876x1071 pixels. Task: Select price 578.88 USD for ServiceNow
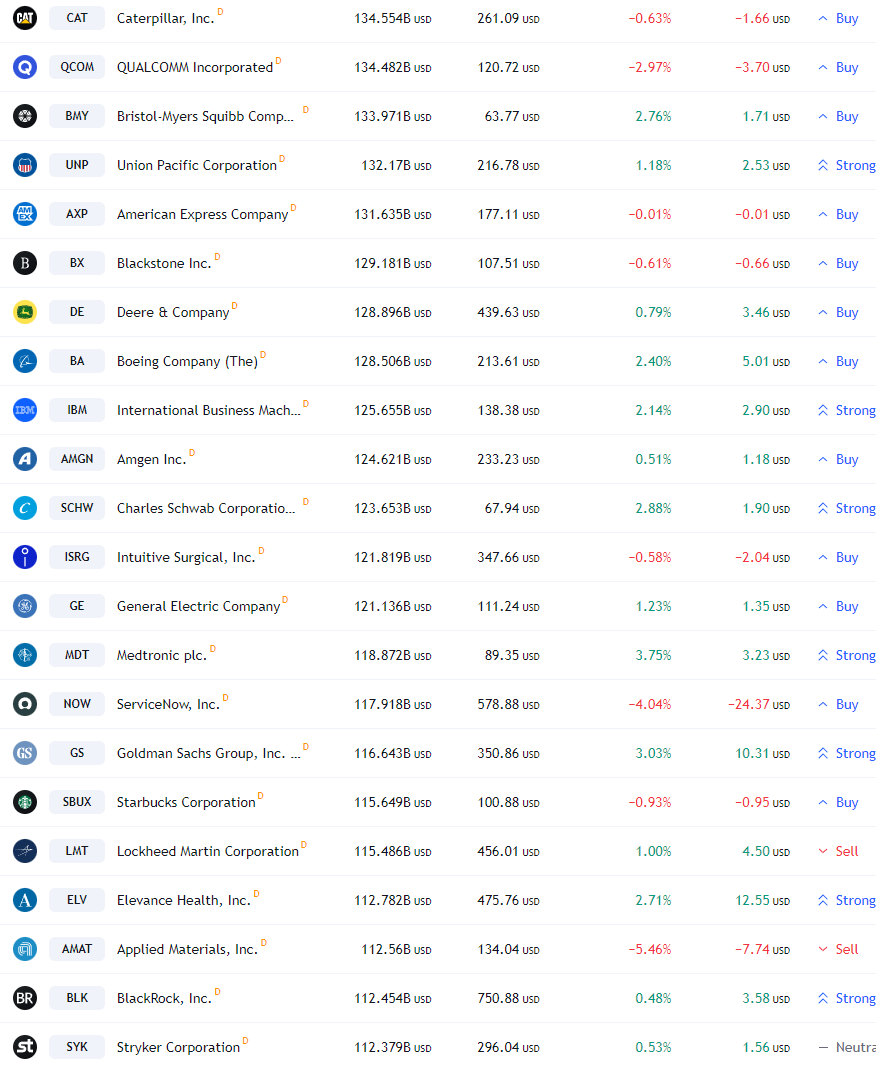click(508, 704)
